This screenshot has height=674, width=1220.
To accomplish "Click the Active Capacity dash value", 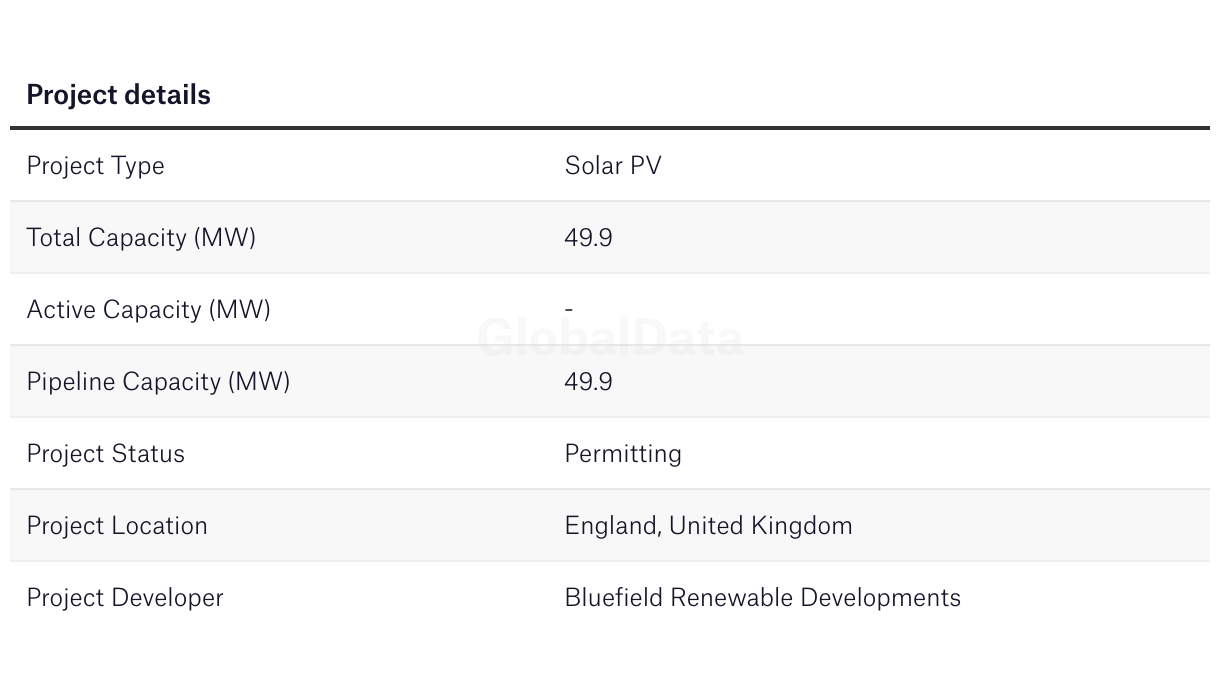I will [x=569, y=310].
